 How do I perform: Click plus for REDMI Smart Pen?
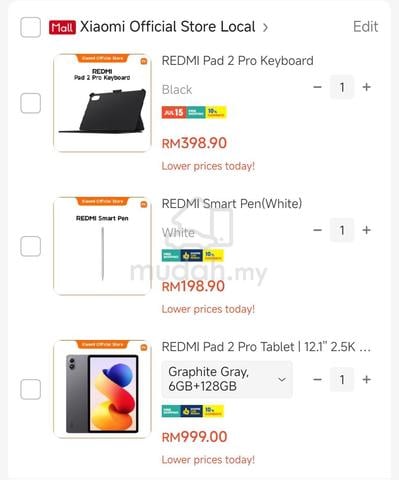pos(366,230)
